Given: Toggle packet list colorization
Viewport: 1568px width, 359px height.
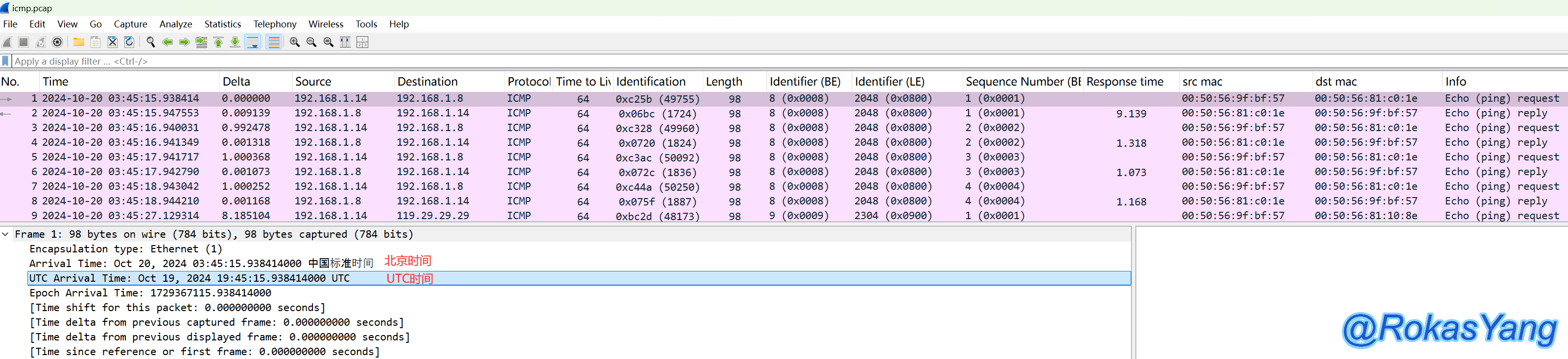Looking at the screenshot, I should 274,42.
